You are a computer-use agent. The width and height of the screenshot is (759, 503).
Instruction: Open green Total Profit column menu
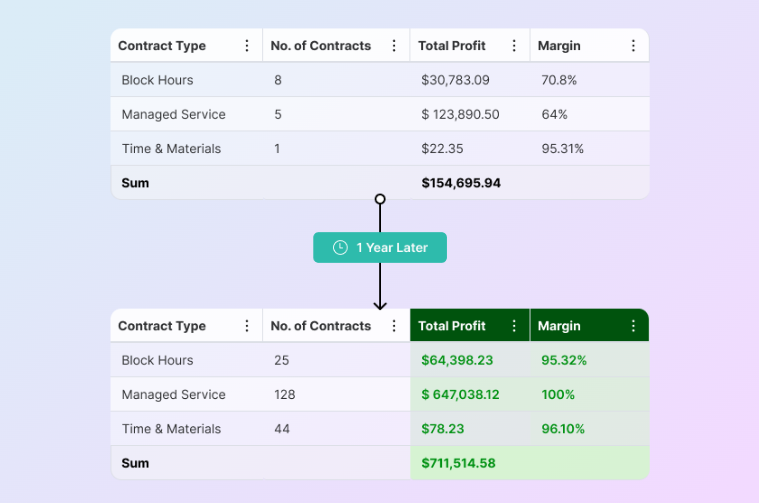click(x=514, y=326)
